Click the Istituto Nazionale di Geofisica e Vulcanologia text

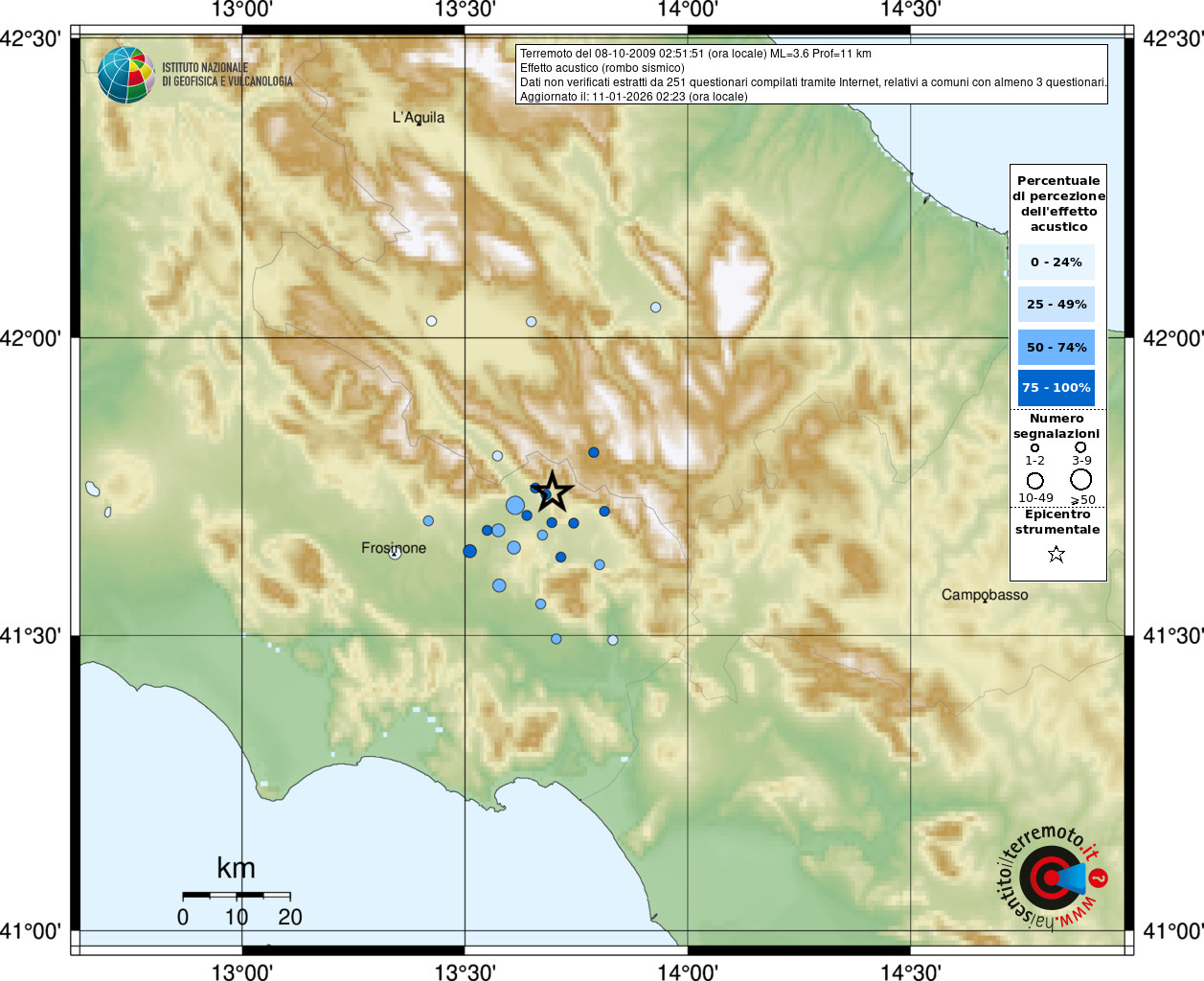point(227,75)
